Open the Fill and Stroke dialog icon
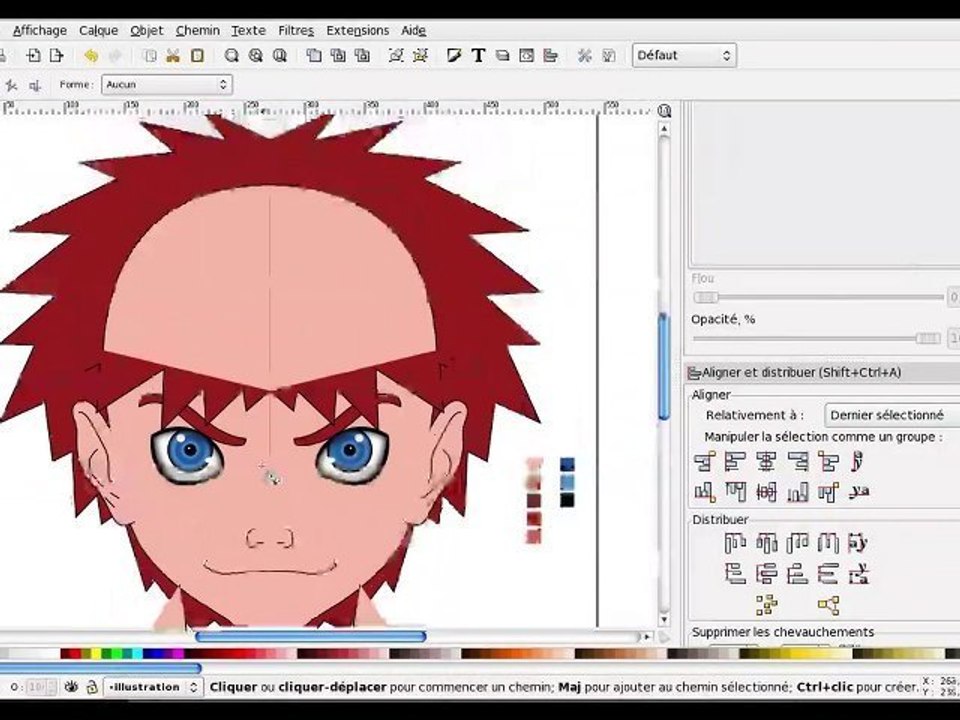 pyautogui.click(x=454, y=56)
